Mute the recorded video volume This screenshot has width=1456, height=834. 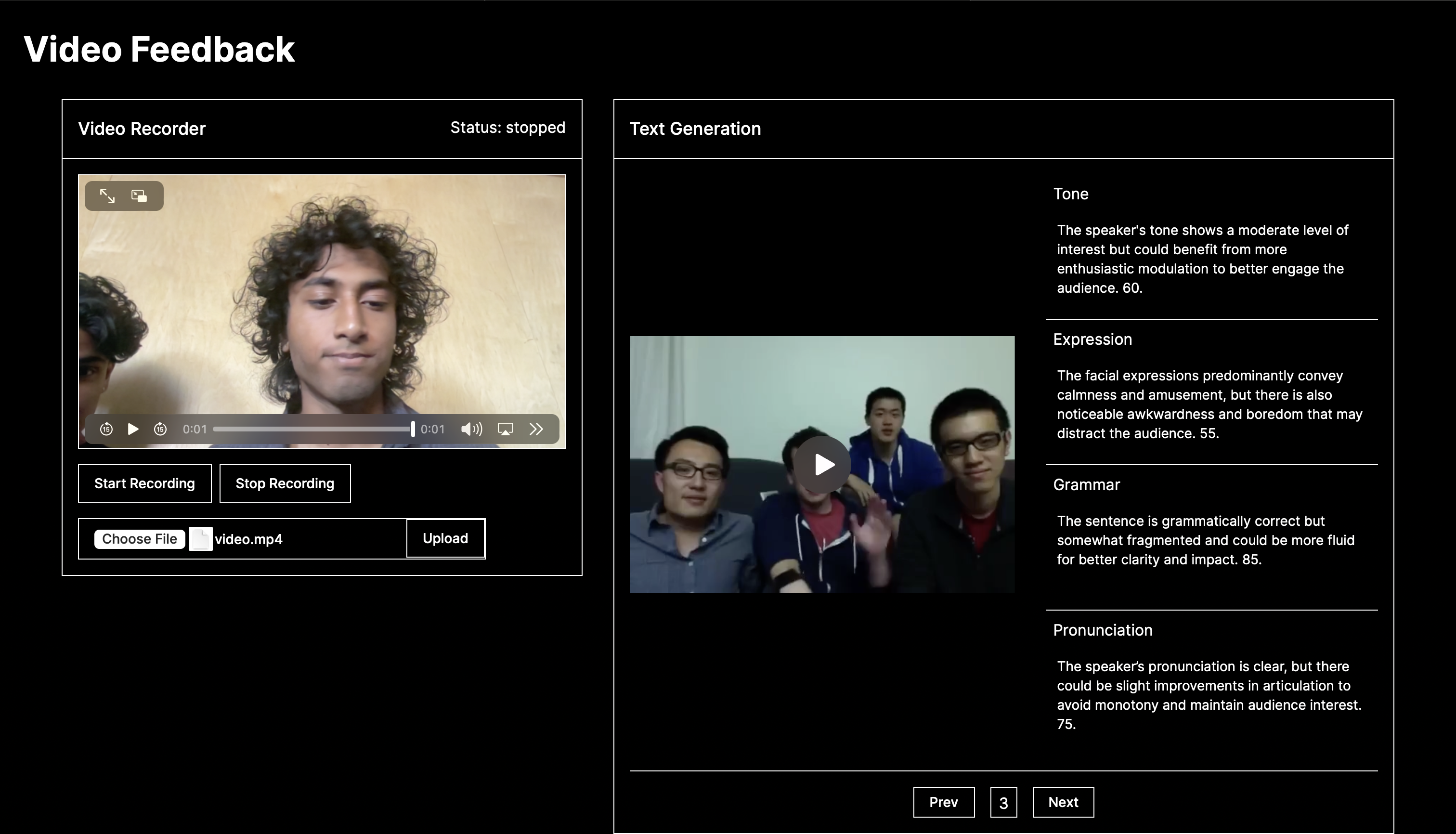pos(471,429)
